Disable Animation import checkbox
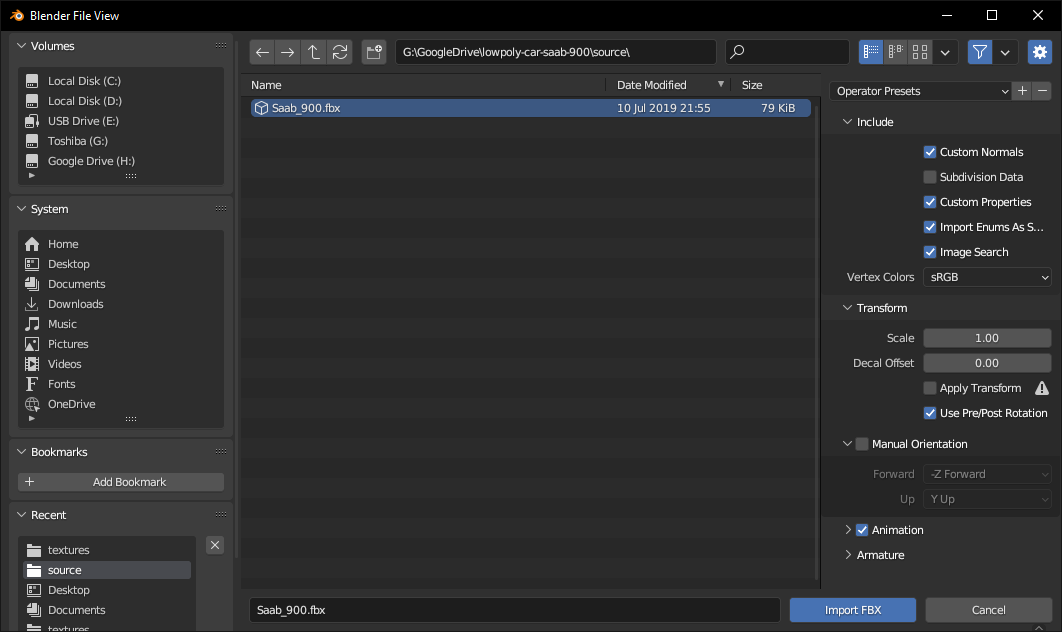1062x632 pixels. tap(862, 530)
